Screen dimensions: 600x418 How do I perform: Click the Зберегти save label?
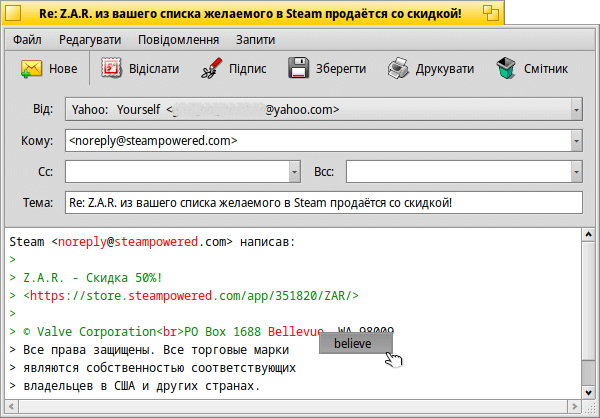(341, 69)
